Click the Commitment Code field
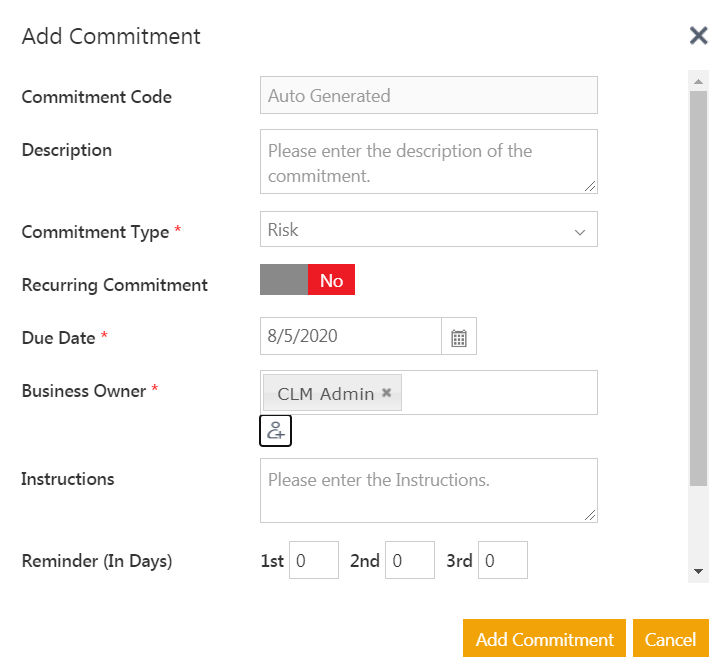Screen dimensions: 724x665 (428, 96)
